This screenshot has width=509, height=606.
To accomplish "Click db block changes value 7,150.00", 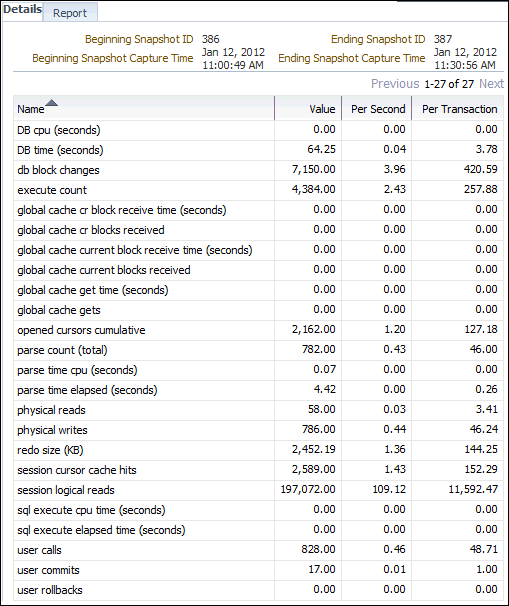I will click(313, 169).
